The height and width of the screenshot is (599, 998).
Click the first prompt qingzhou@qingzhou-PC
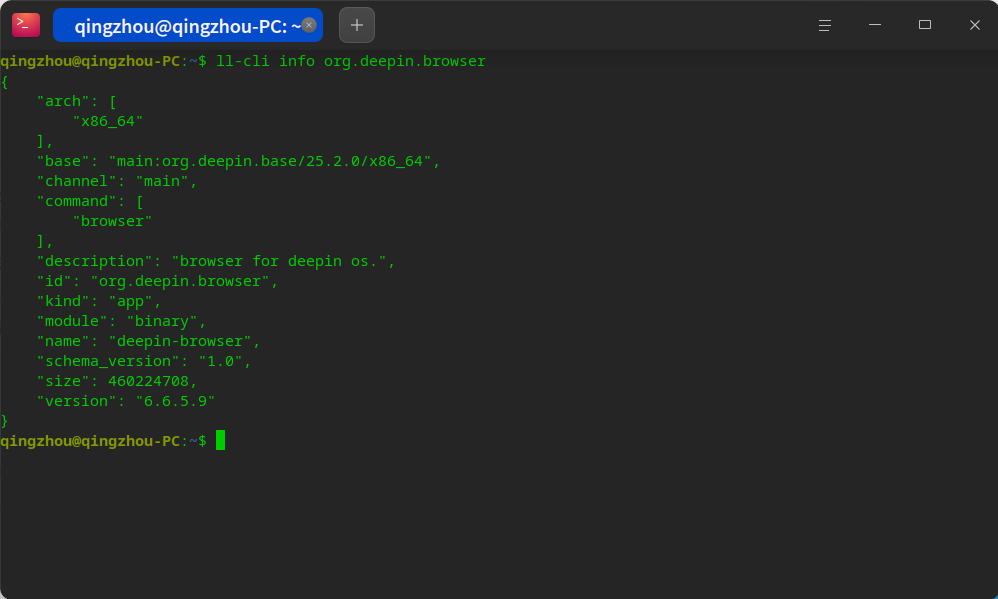[90, 61]
